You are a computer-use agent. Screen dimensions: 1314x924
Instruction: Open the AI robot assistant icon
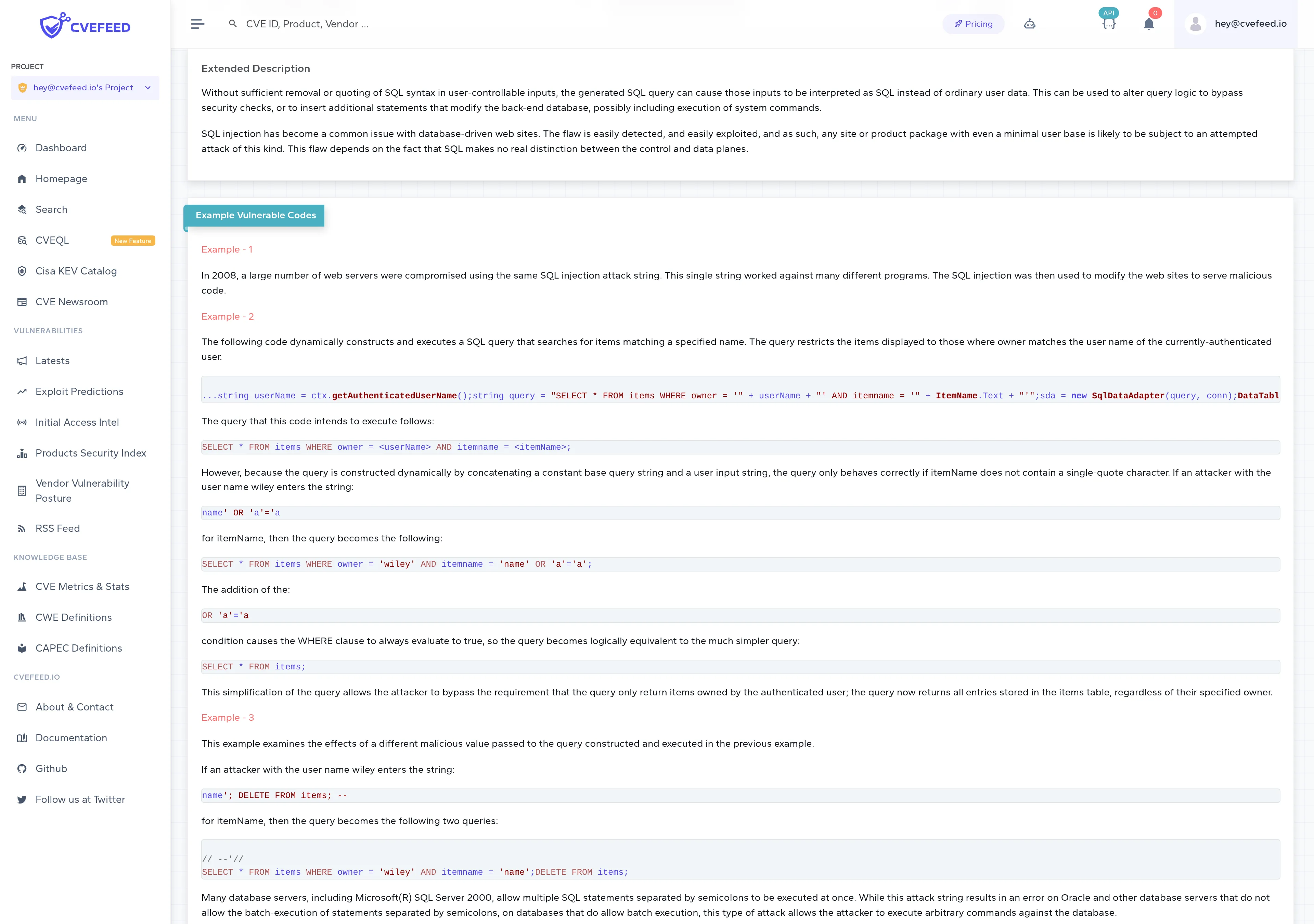point(1030,24)
